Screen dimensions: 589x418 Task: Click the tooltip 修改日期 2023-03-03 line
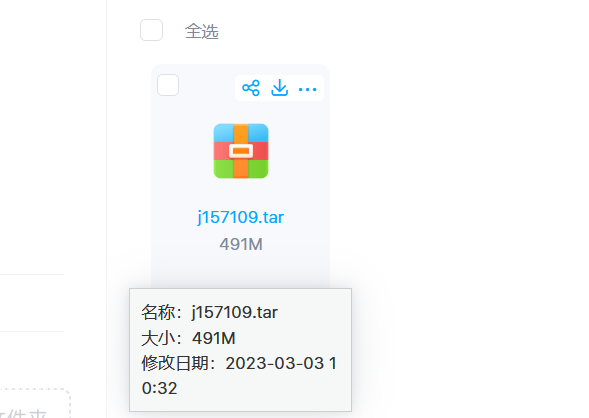click(x=239, y=363)
